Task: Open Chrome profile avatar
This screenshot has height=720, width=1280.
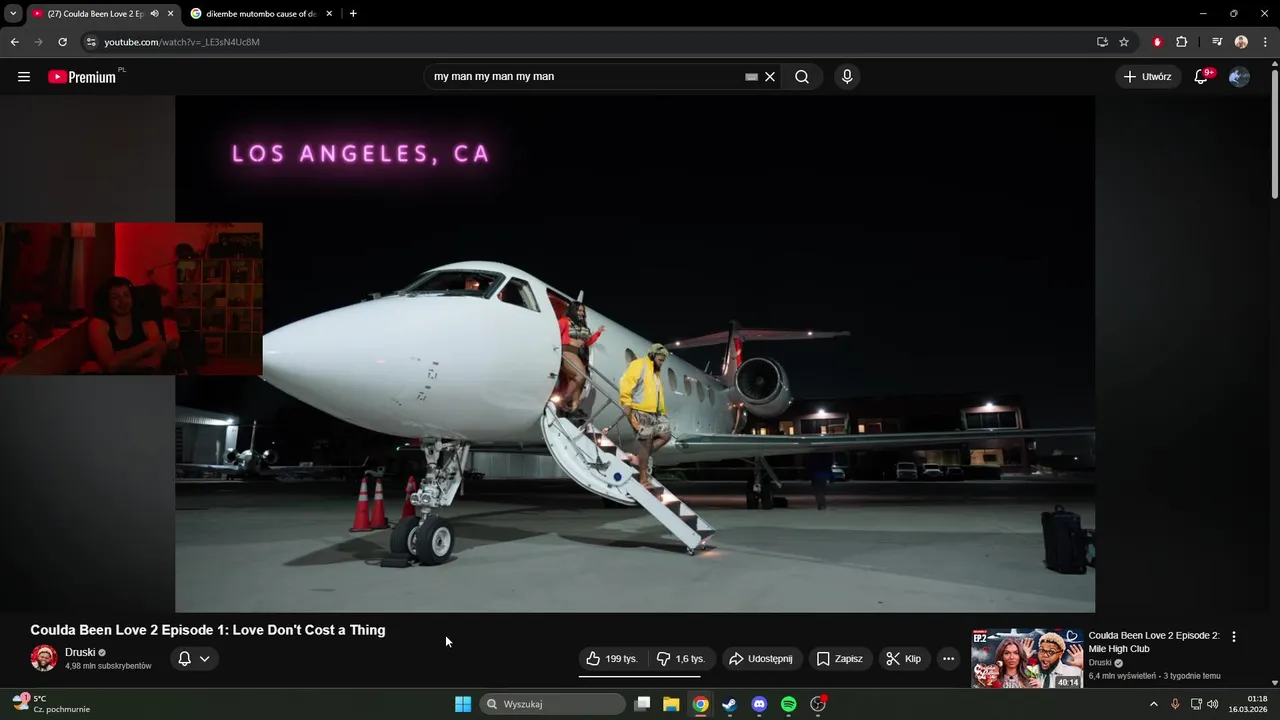Action: (1241, 42)
